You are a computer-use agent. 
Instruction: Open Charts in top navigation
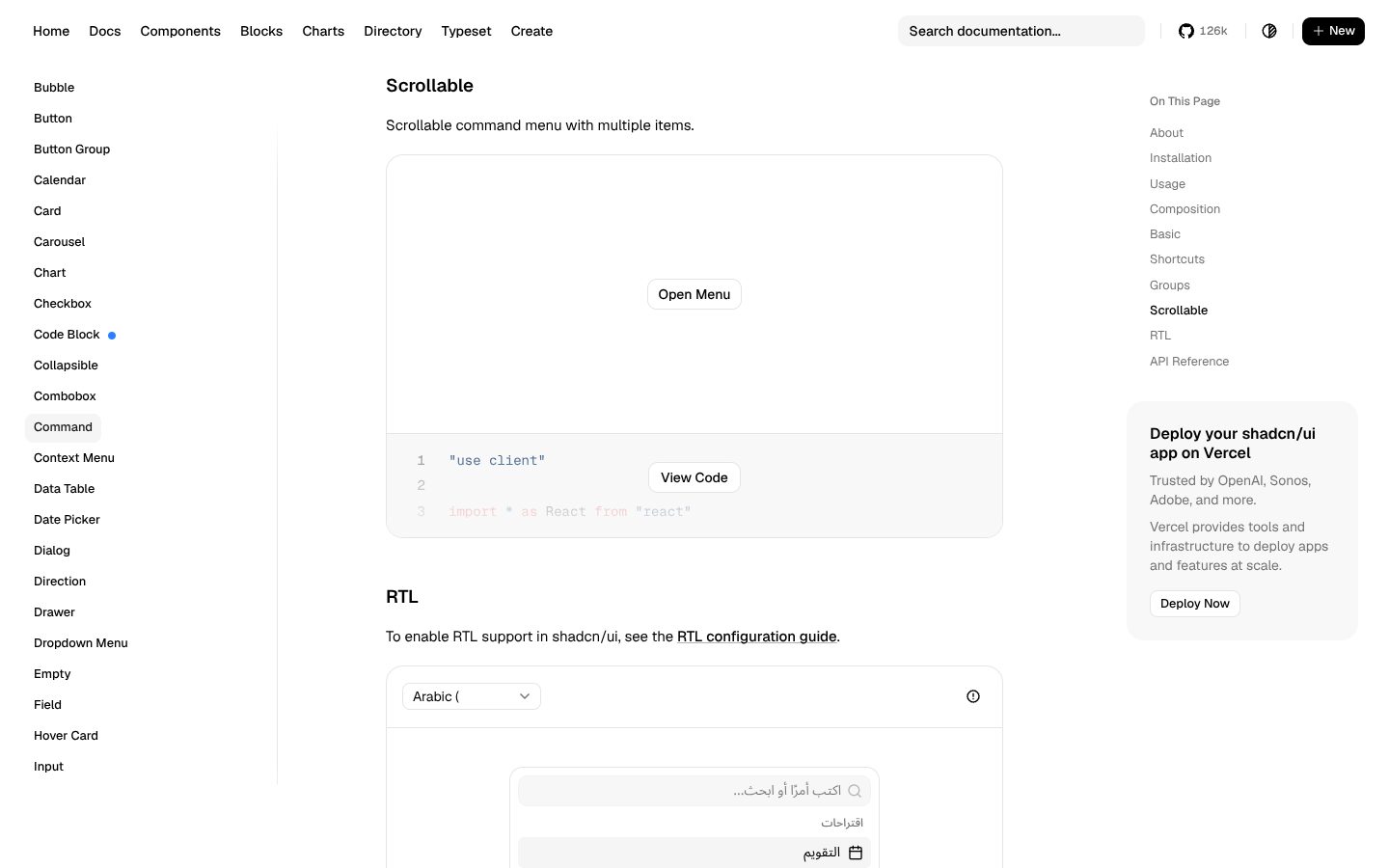click(323, 31)
